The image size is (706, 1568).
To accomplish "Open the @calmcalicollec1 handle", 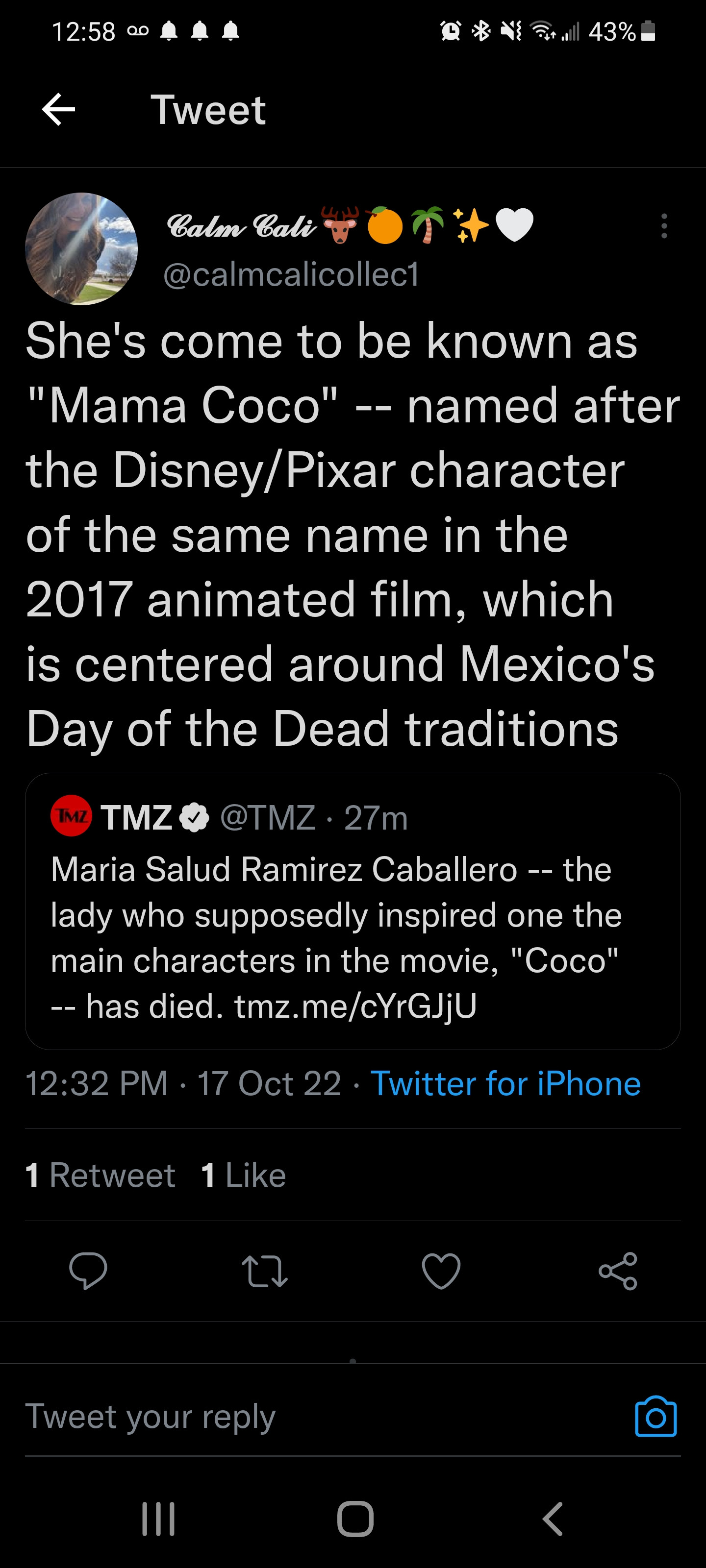I will 291,274.
